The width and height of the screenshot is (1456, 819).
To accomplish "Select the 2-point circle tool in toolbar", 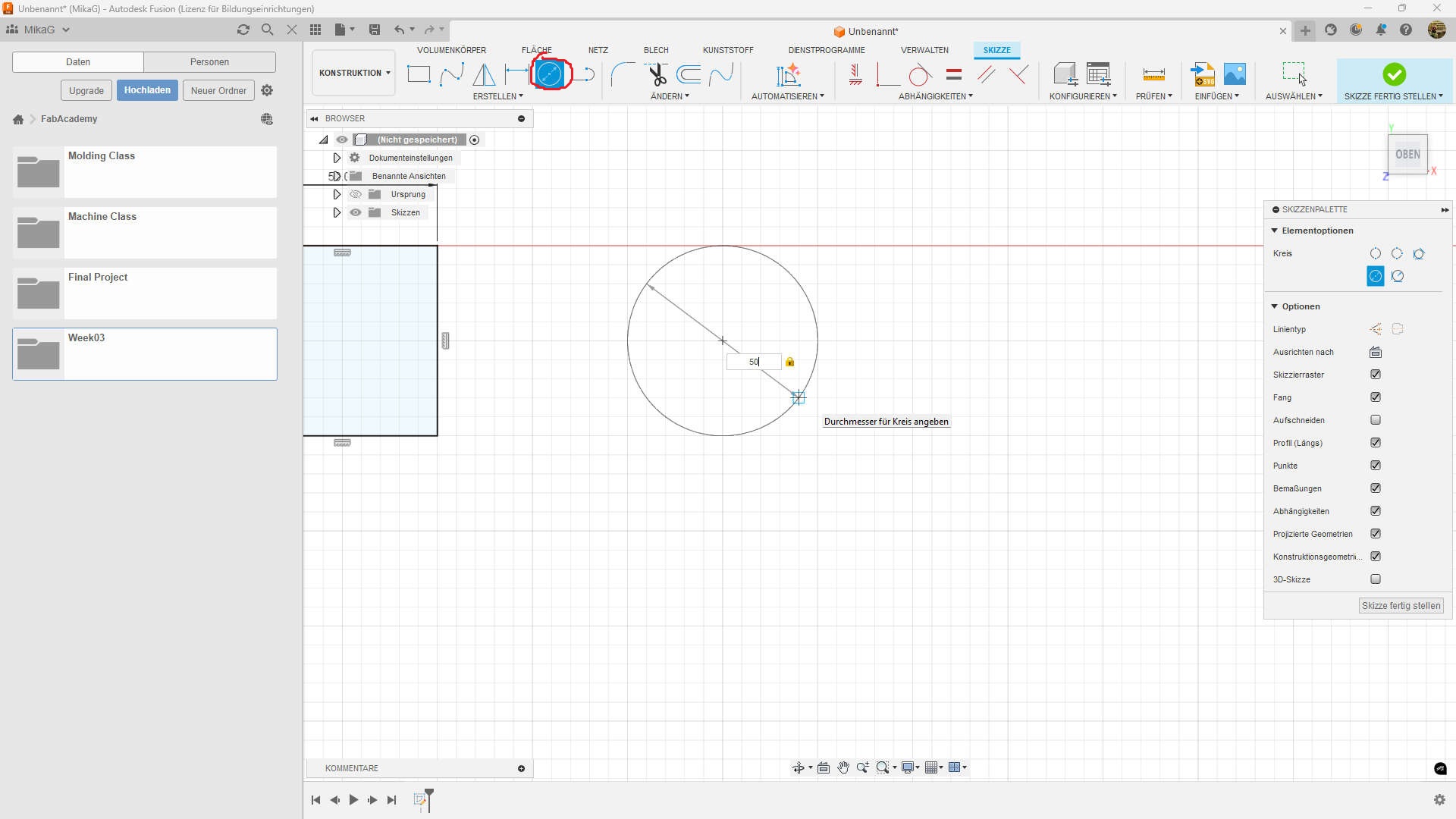I will click(x=550, y=74).
